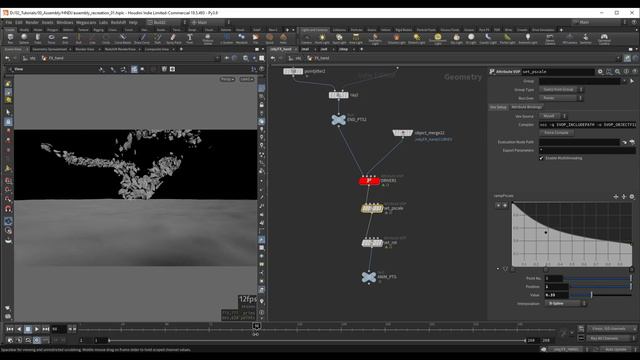Image resolution: width=640 pixels, height=360 pixels.
Task: Select the Ambient Light shelf tool
Action: click(x=527, y=39)
